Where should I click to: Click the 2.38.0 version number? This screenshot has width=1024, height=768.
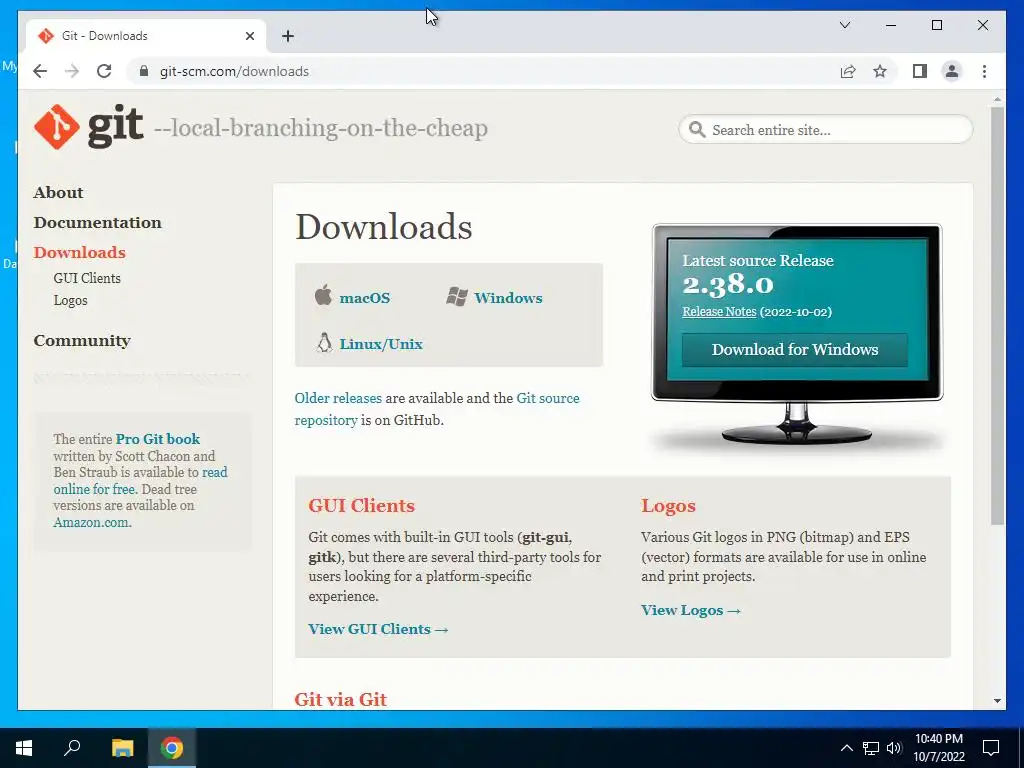[x=728, y=284]
